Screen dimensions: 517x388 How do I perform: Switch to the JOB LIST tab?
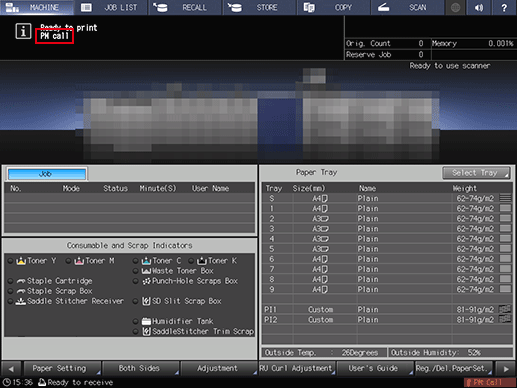(x=111, y=7)
